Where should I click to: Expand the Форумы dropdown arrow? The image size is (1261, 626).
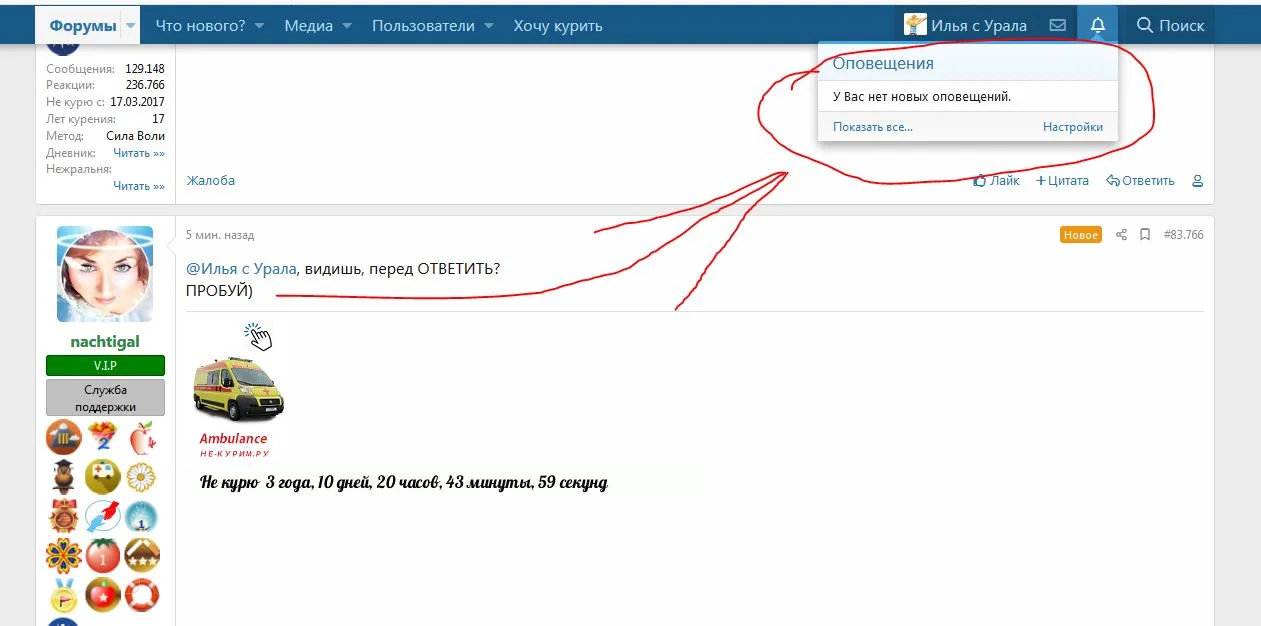point(128,25)
